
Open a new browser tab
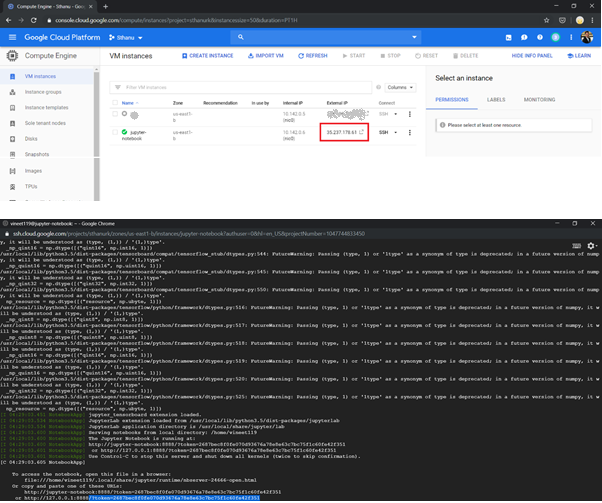[106, 7]
